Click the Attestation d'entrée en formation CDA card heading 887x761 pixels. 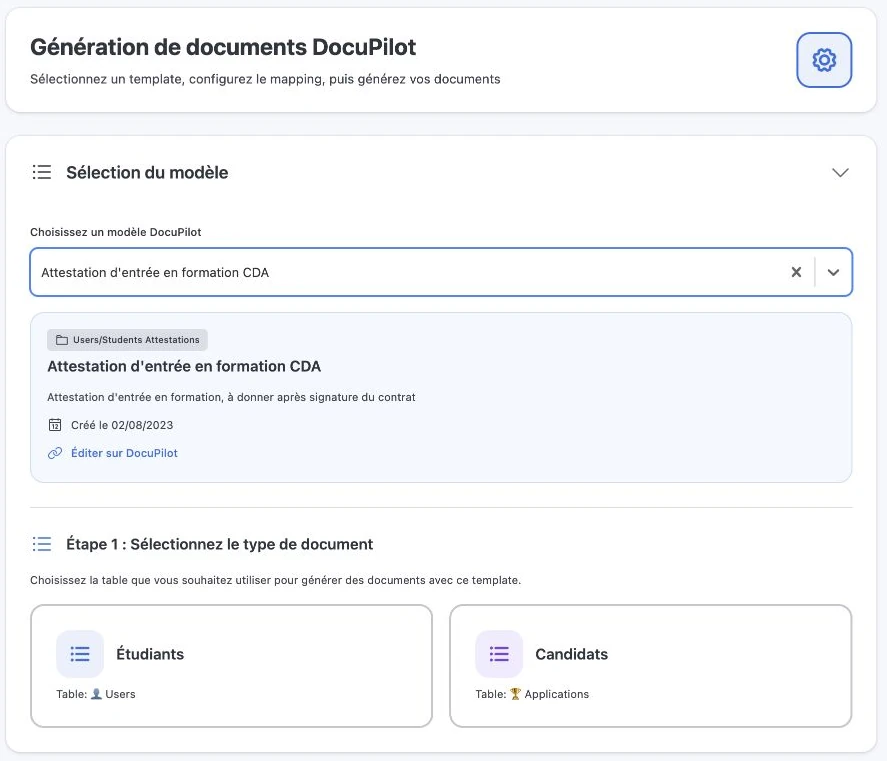point(184,367)
